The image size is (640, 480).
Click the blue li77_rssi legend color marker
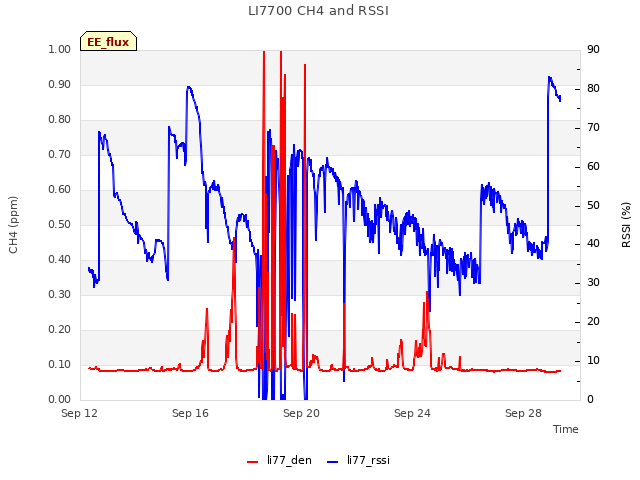click(333, 462)
